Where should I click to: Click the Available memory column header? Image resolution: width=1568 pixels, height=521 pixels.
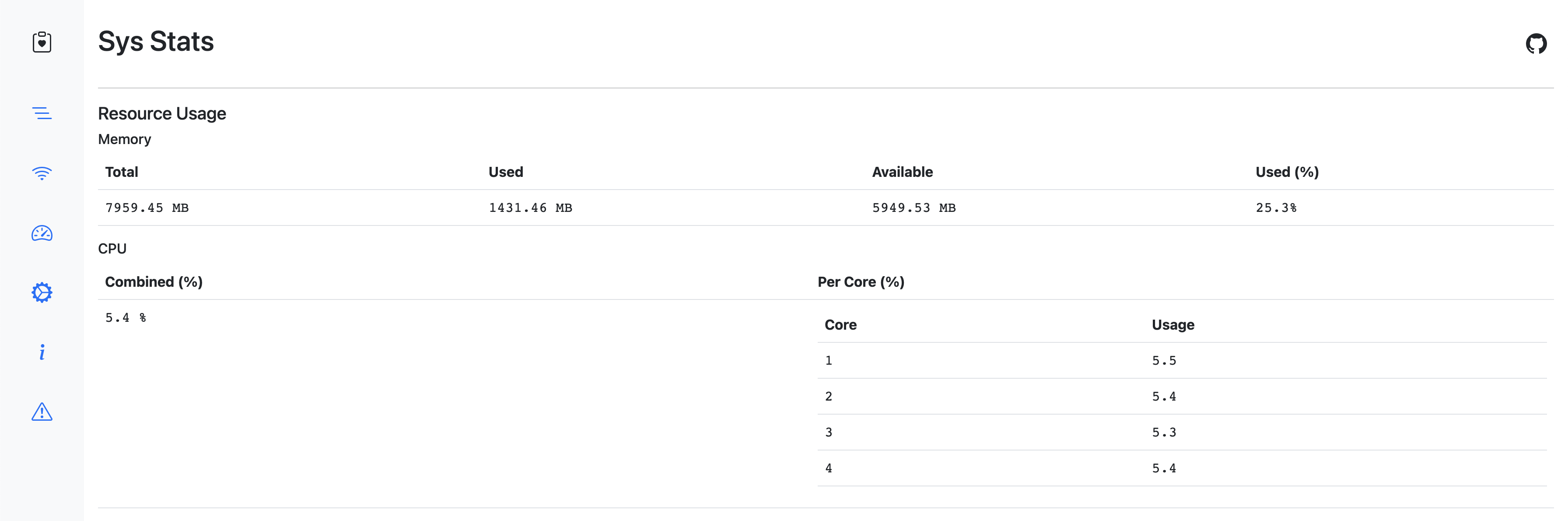point(902,172)
